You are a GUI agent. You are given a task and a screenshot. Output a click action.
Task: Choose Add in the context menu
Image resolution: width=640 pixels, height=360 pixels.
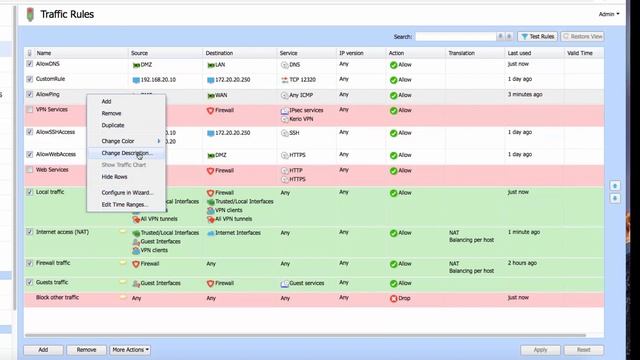[126, 101]
